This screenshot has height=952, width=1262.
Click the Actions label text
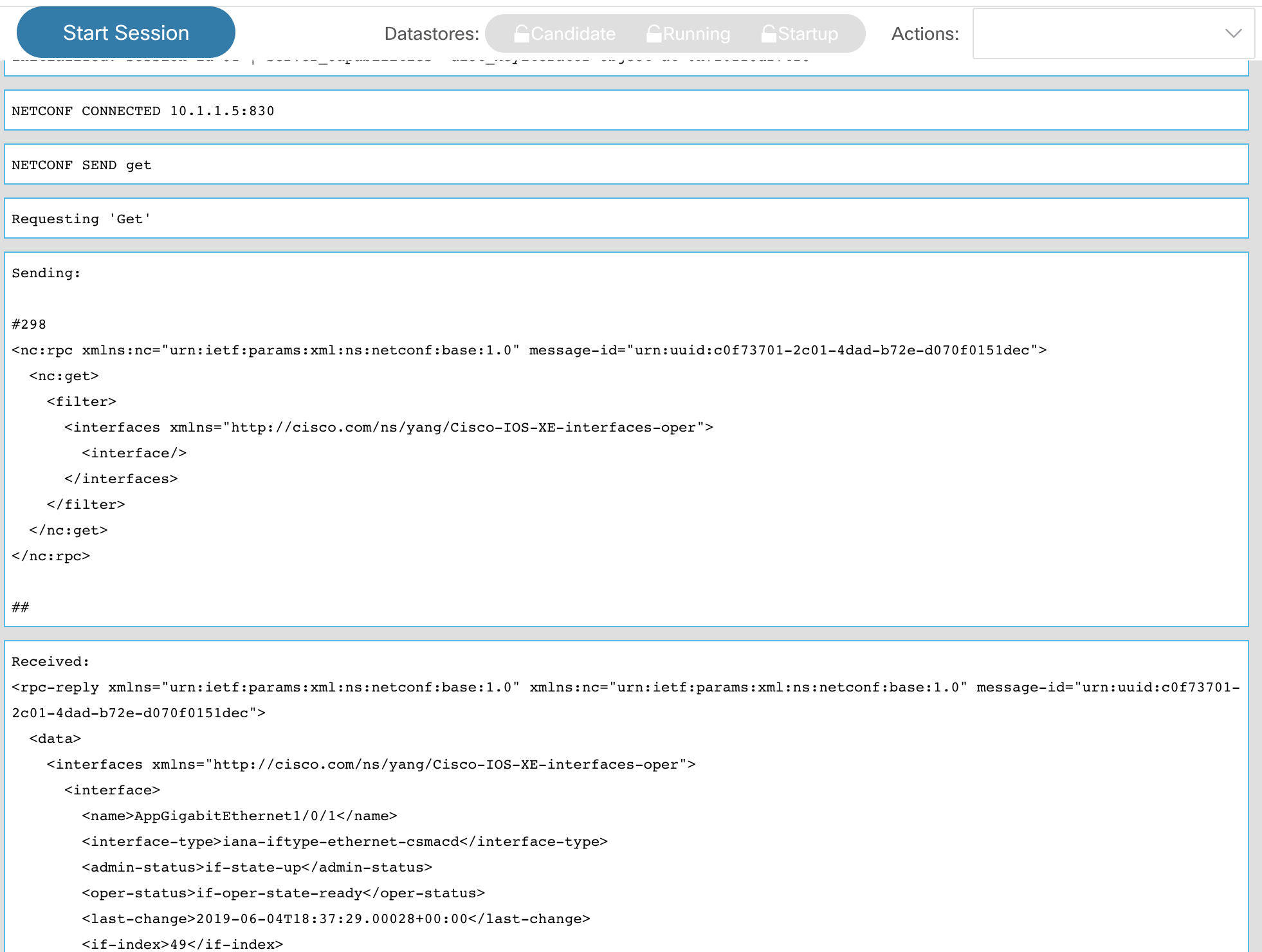(924, 33)
